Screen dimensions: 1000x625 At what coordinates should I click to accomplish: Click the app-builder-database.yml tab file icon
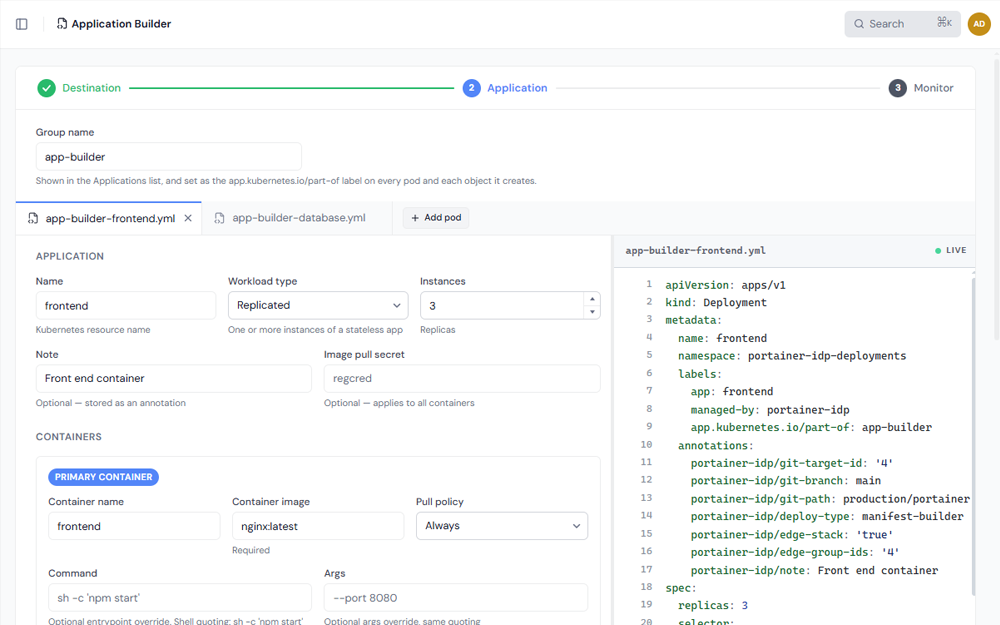(x=219, y=218)
